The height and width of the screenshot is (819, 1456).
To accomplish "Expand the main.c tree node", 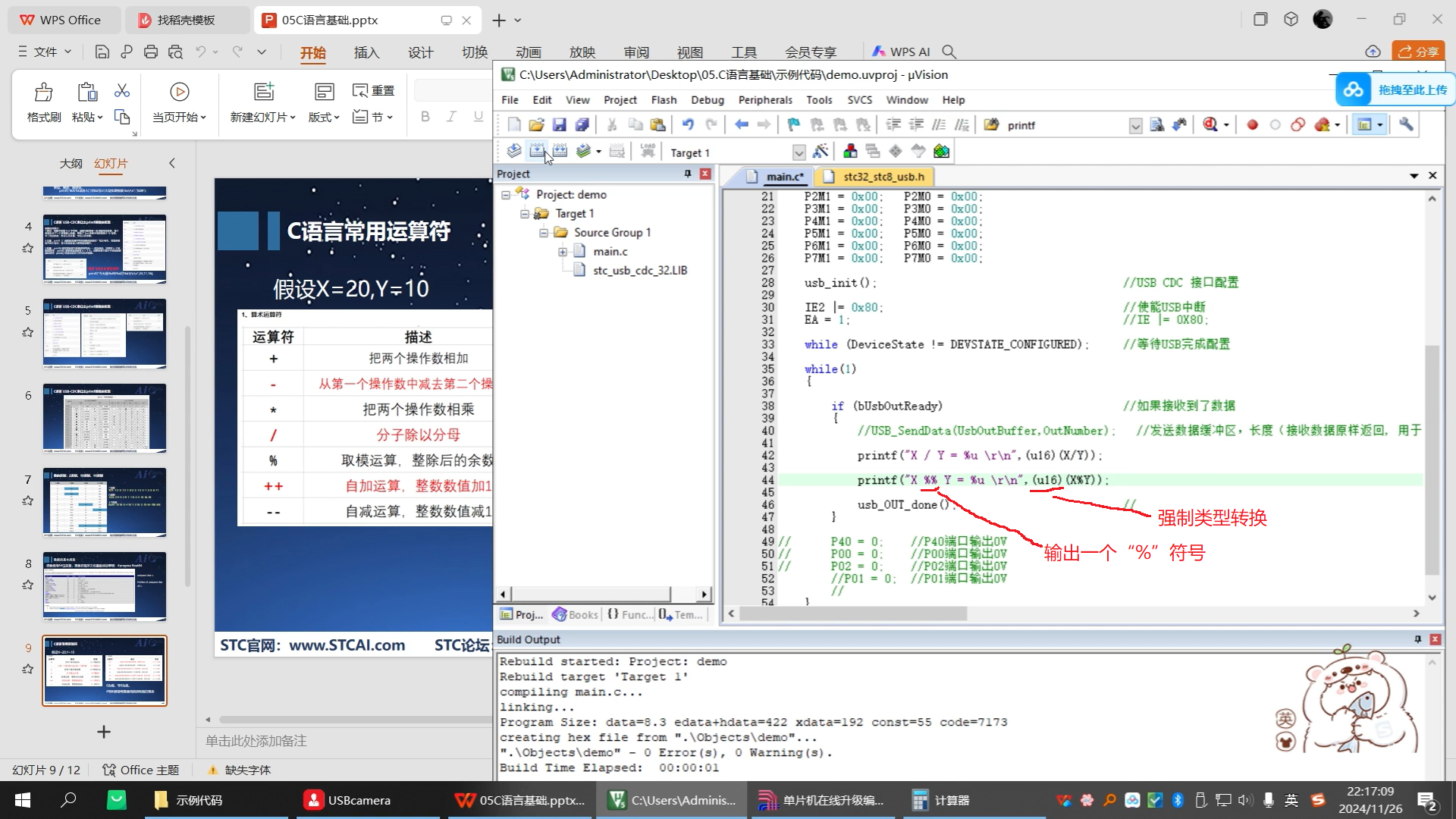I will click(563, 252).
